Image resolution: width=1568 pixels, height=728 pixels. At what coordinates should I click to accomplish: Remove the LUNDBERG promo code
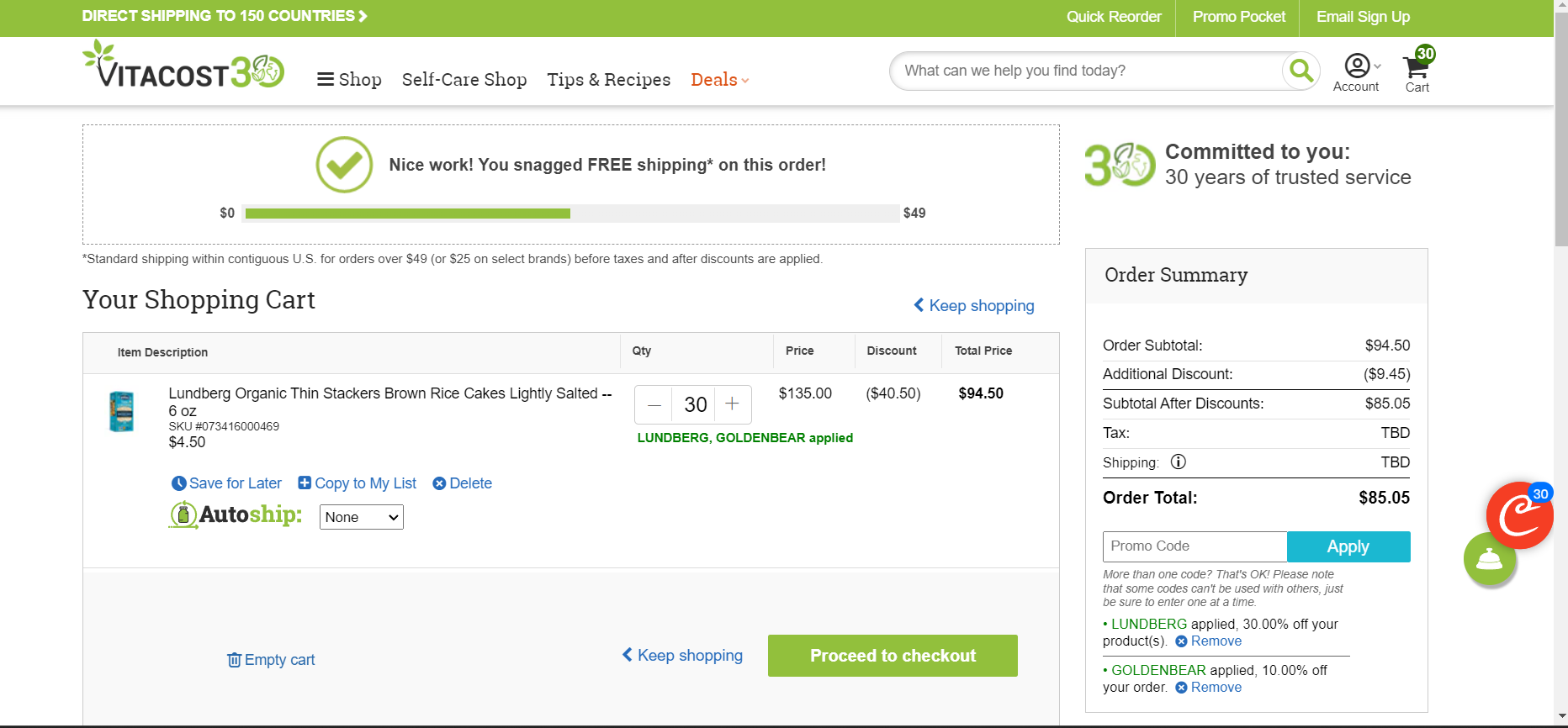pyautogui.click(x=1209, y=641)
